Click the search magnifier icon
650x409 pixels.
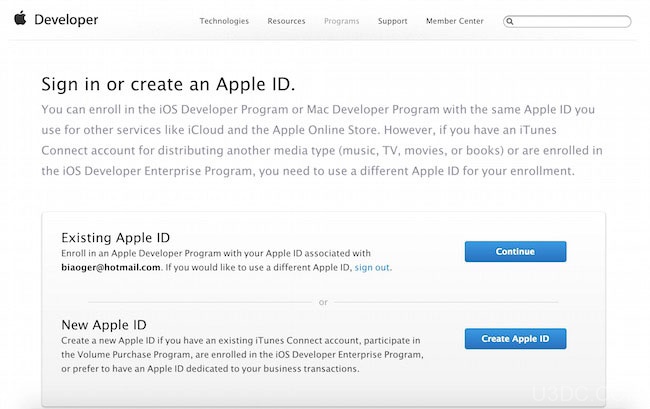coord(510,21)
